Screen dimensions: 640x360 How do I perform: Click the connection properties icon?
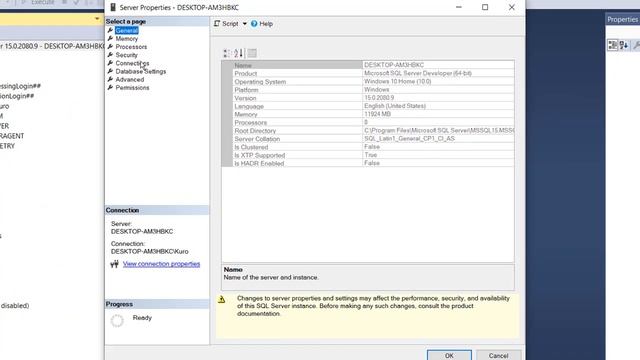pos(114,264)
